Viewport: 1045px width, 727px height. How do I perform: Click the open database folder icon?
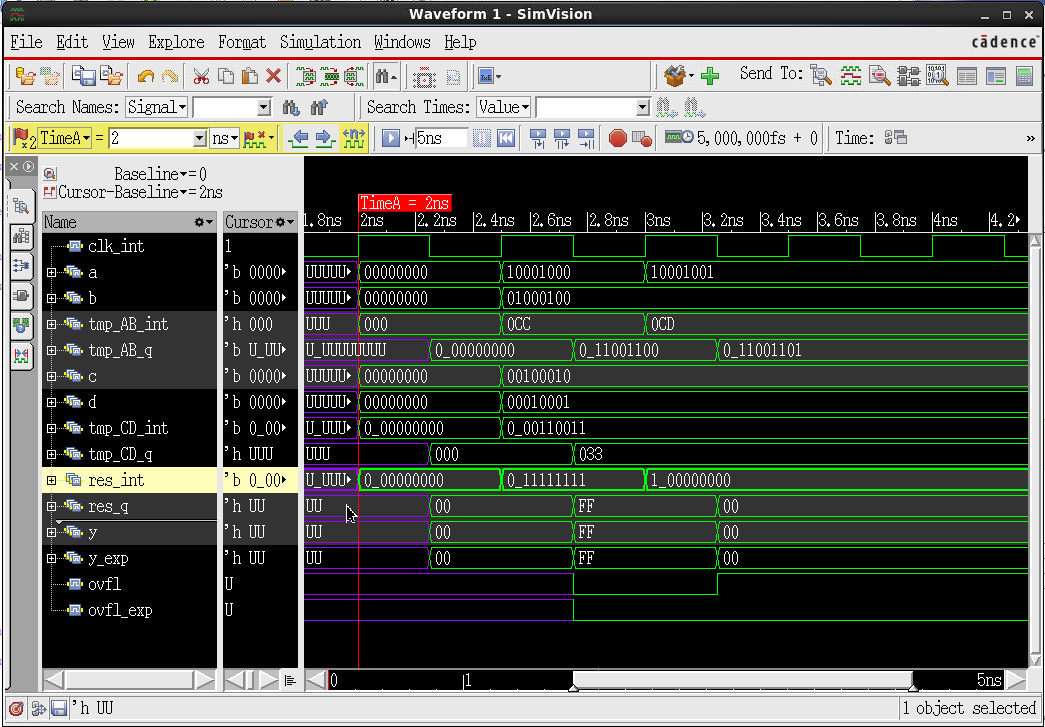tap(25, 77)
